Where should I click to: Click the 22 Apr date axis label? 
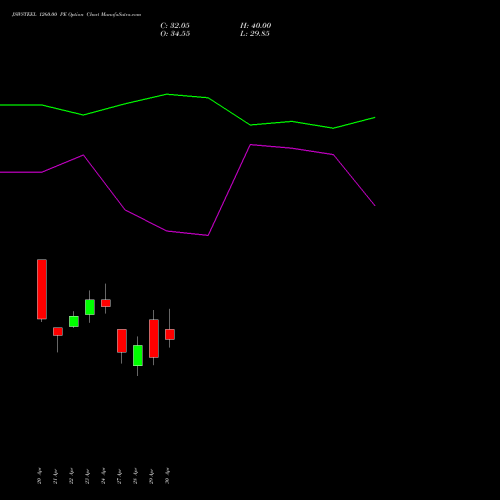[x=71, y=476]
